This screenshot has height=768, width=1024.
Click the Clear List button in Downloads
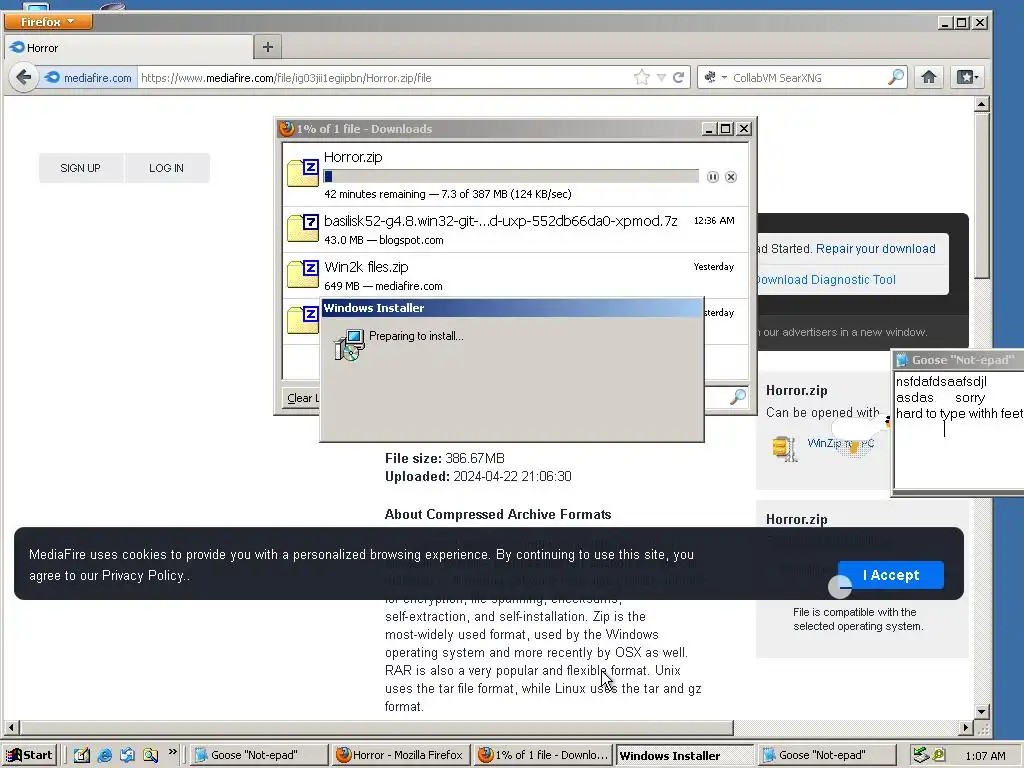302,398
